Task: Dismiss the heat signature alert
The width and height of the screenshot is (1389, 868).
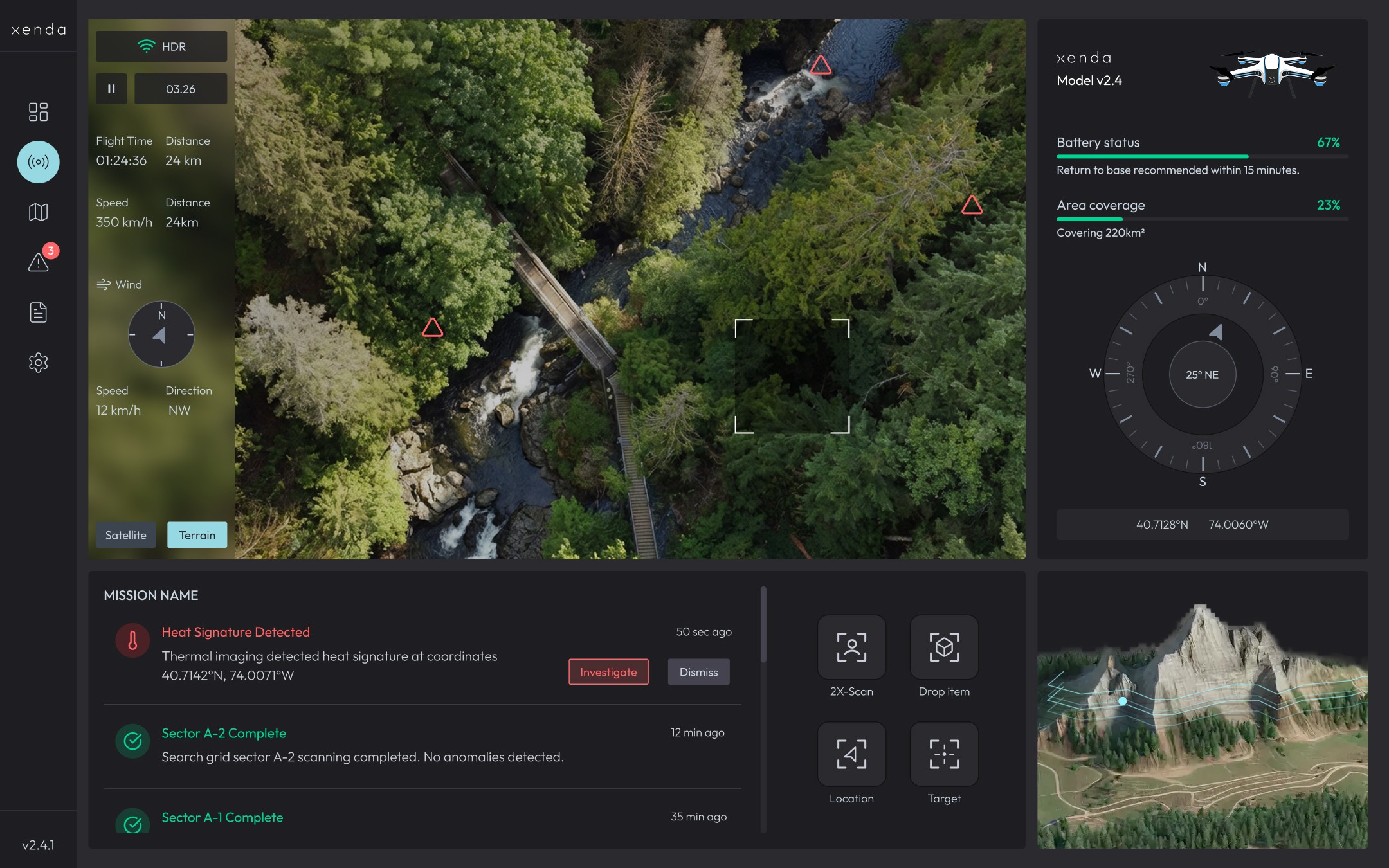Action: coord(698,672)
